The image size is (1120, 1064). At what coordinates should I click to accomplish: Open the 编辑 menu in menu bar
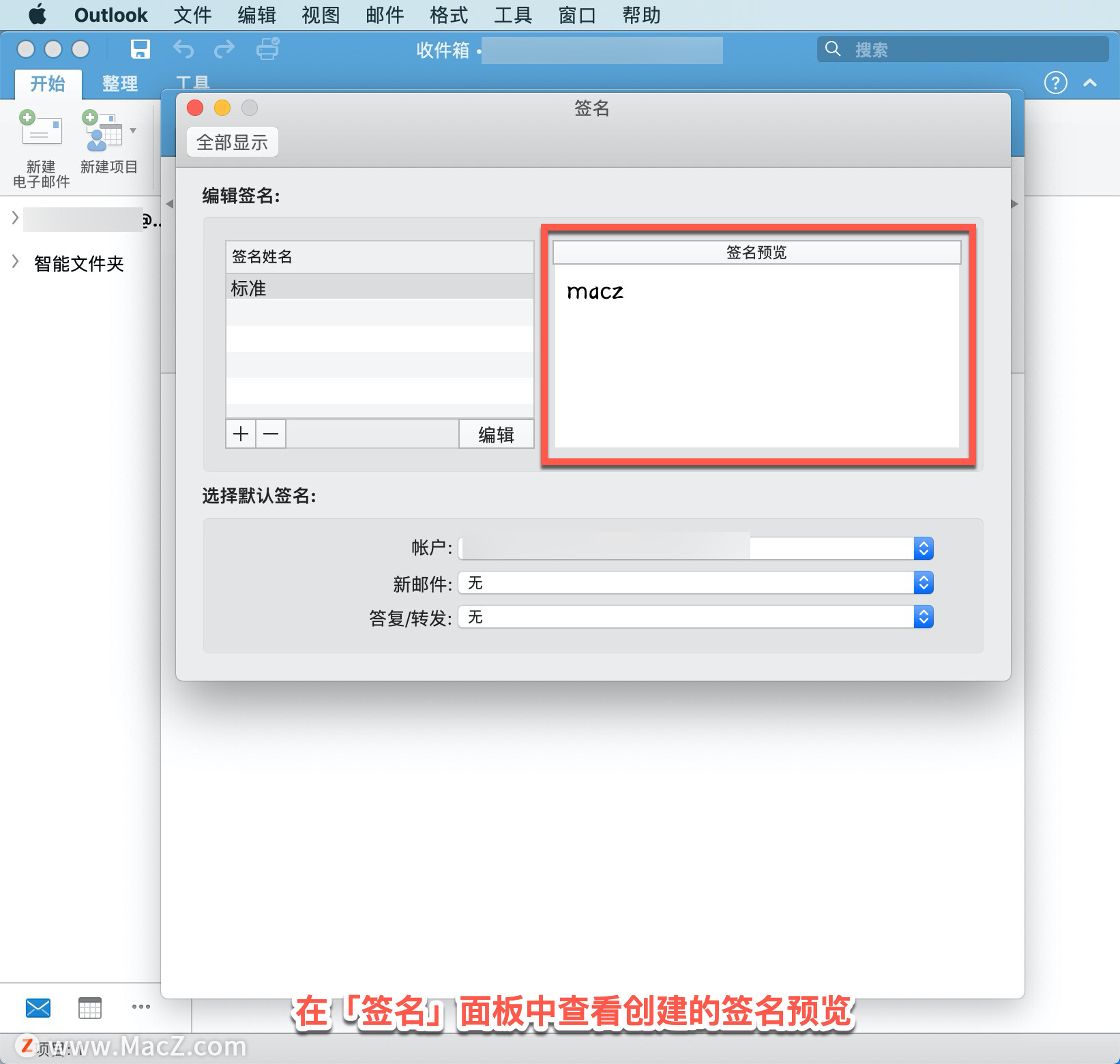click(x=256, y=15)
